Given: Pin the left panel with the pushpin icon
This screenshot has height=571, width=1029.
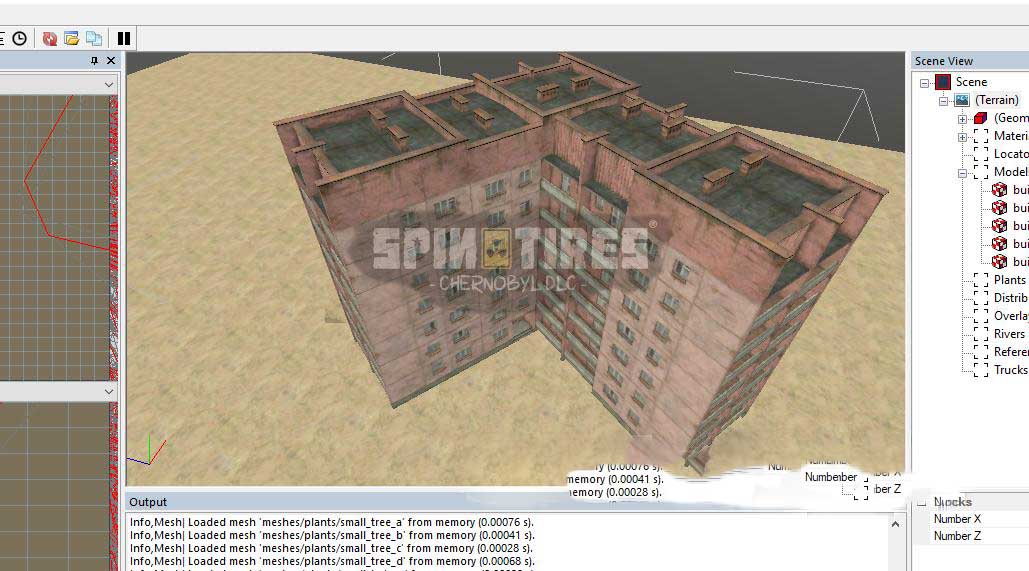Looking at the screenshot, I should pyautogui.click(x=95, y=61).
